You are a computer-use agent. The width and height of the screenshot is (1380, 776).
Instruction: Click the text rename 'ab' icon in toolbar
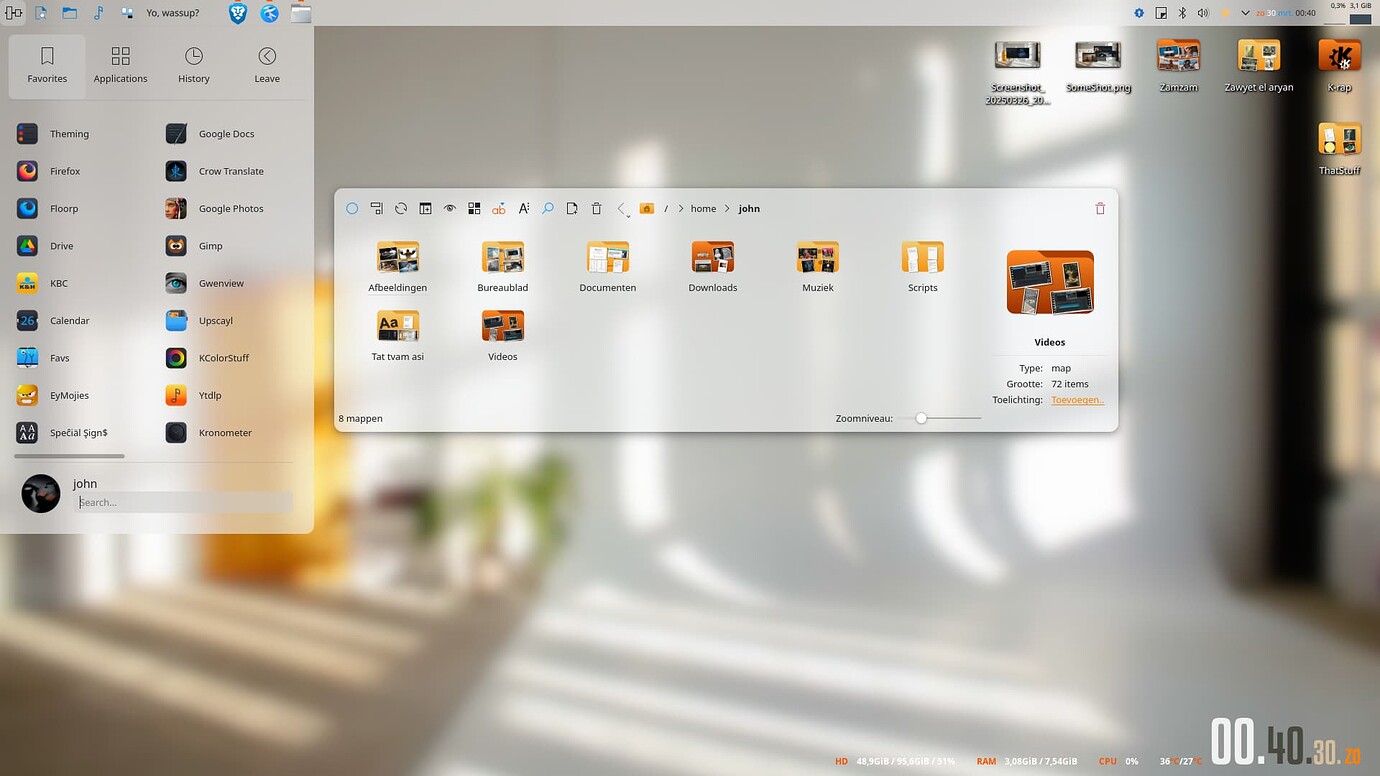click(x=499, y=208)
